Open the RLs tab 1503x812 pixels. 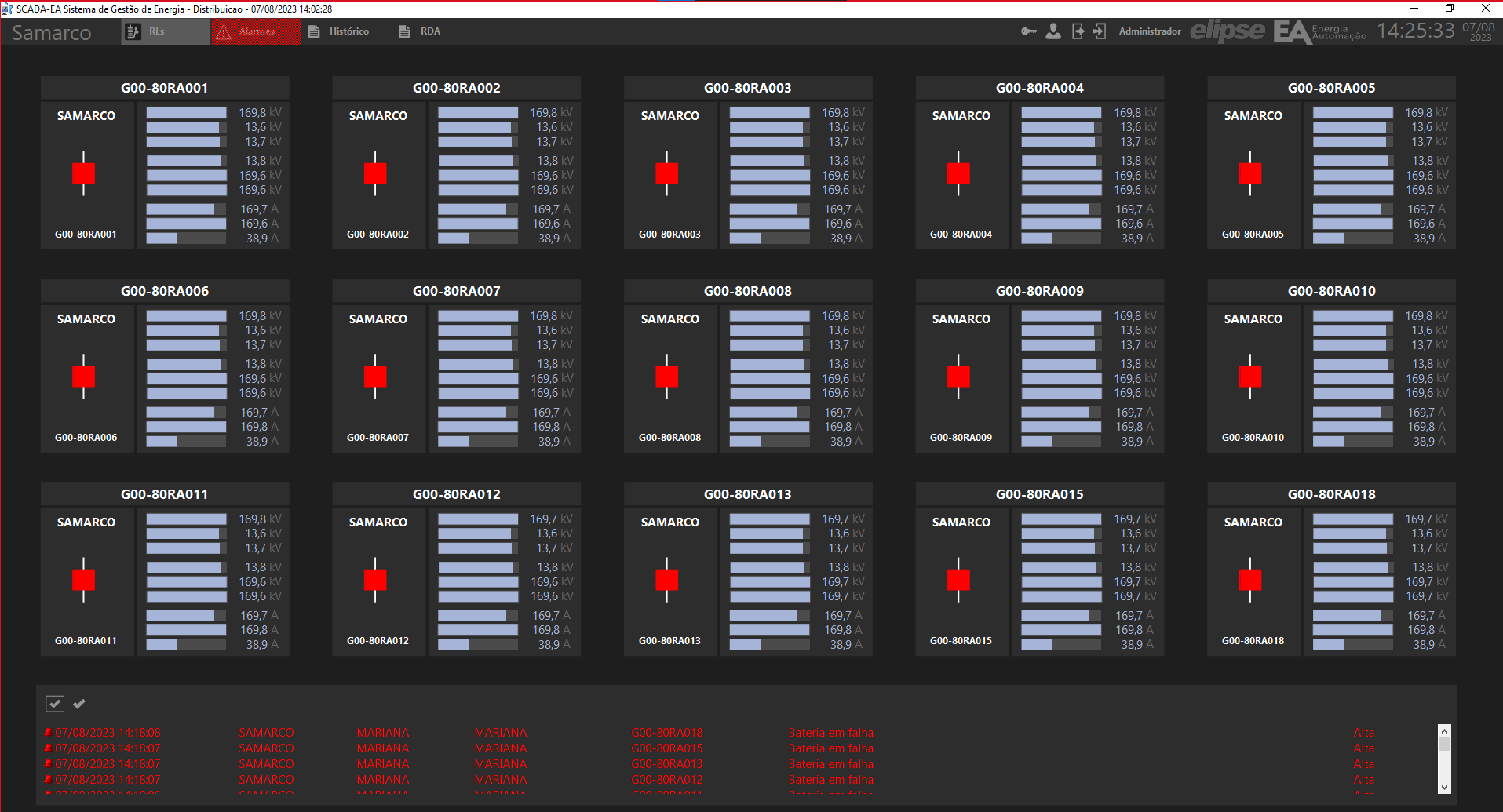click(x=166, y=31)
